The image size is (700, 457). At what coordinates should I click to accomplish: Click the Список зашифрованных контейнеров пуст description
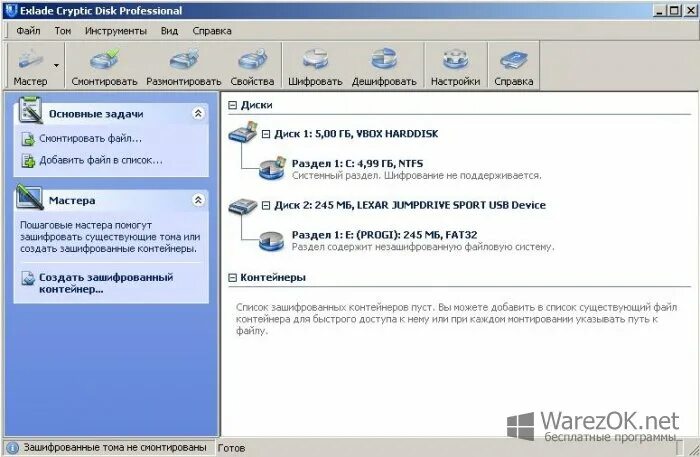click(456, 319)
